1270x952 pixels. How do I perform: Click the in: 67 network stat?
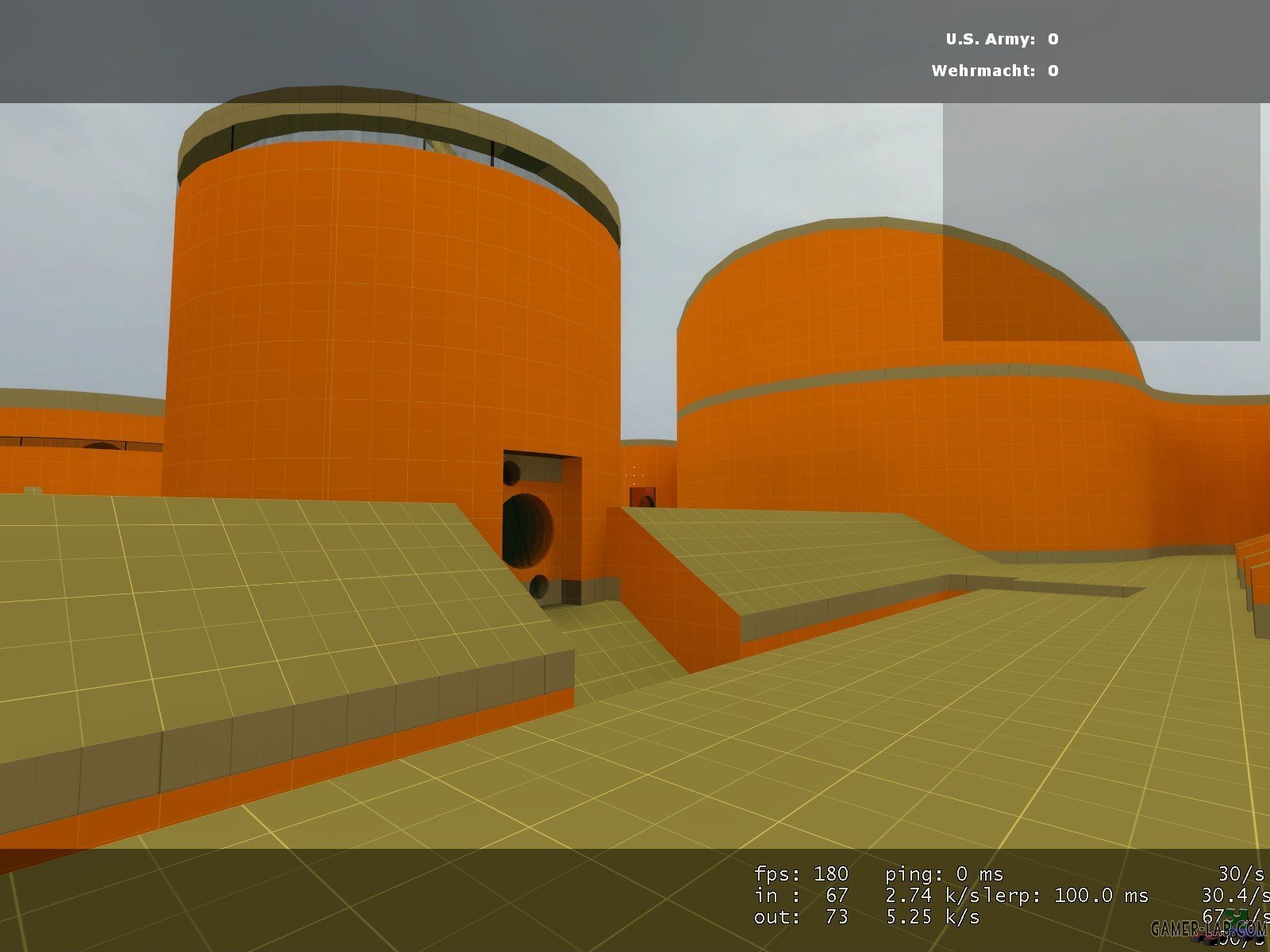click(x=801, y=896)
